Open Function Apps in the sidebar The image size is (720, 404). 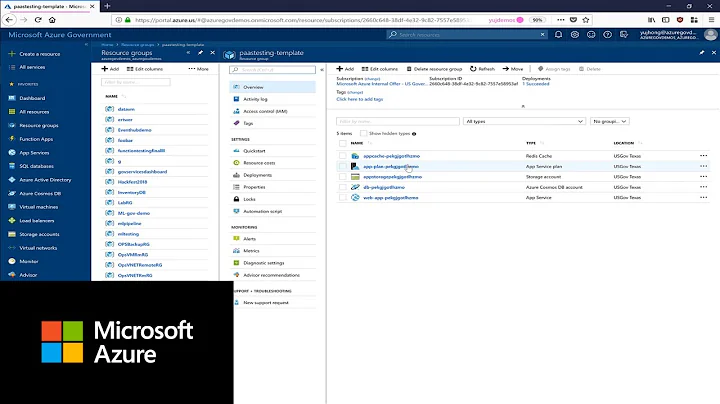[x=36, y=139]
